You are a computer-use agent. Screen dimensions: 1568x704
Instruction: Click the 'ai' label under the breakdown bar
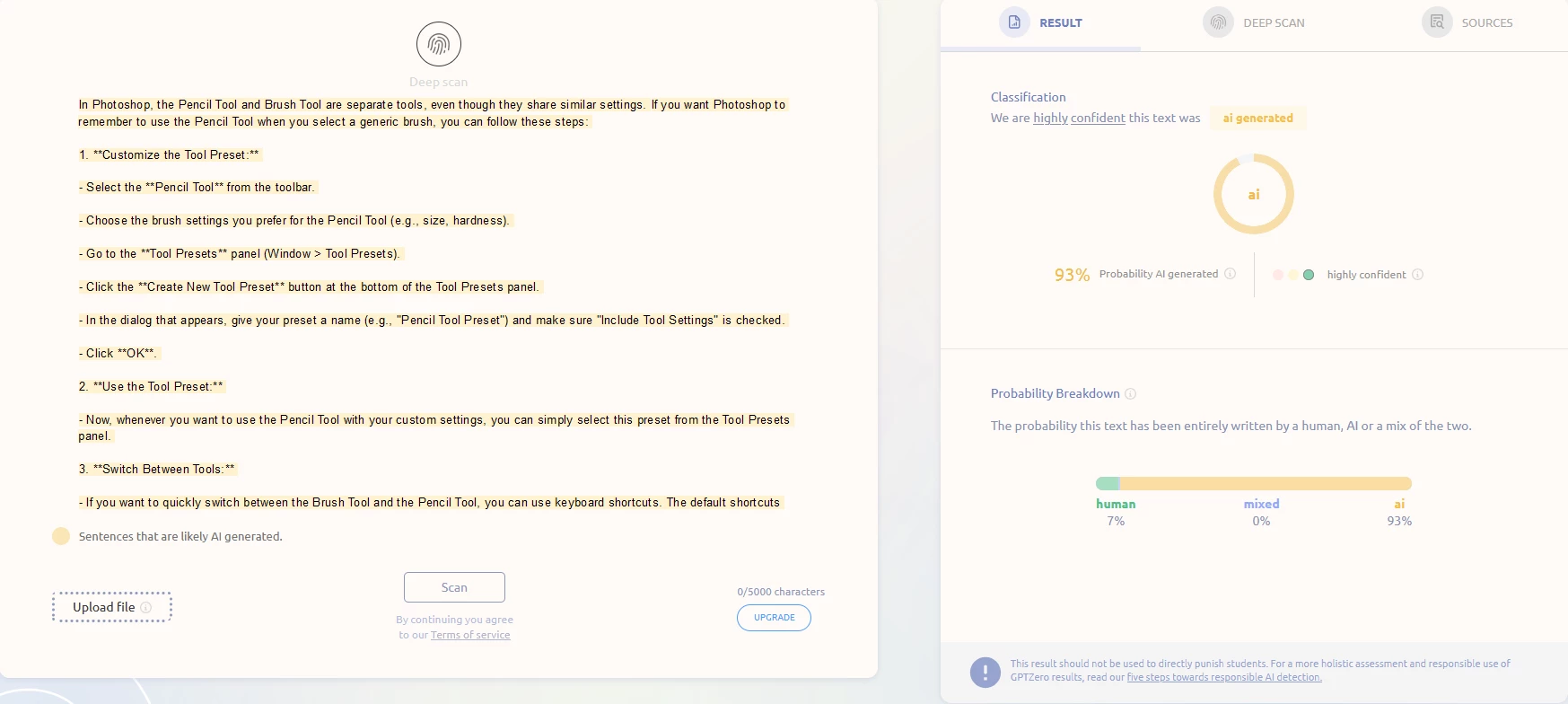[1399, 504]
